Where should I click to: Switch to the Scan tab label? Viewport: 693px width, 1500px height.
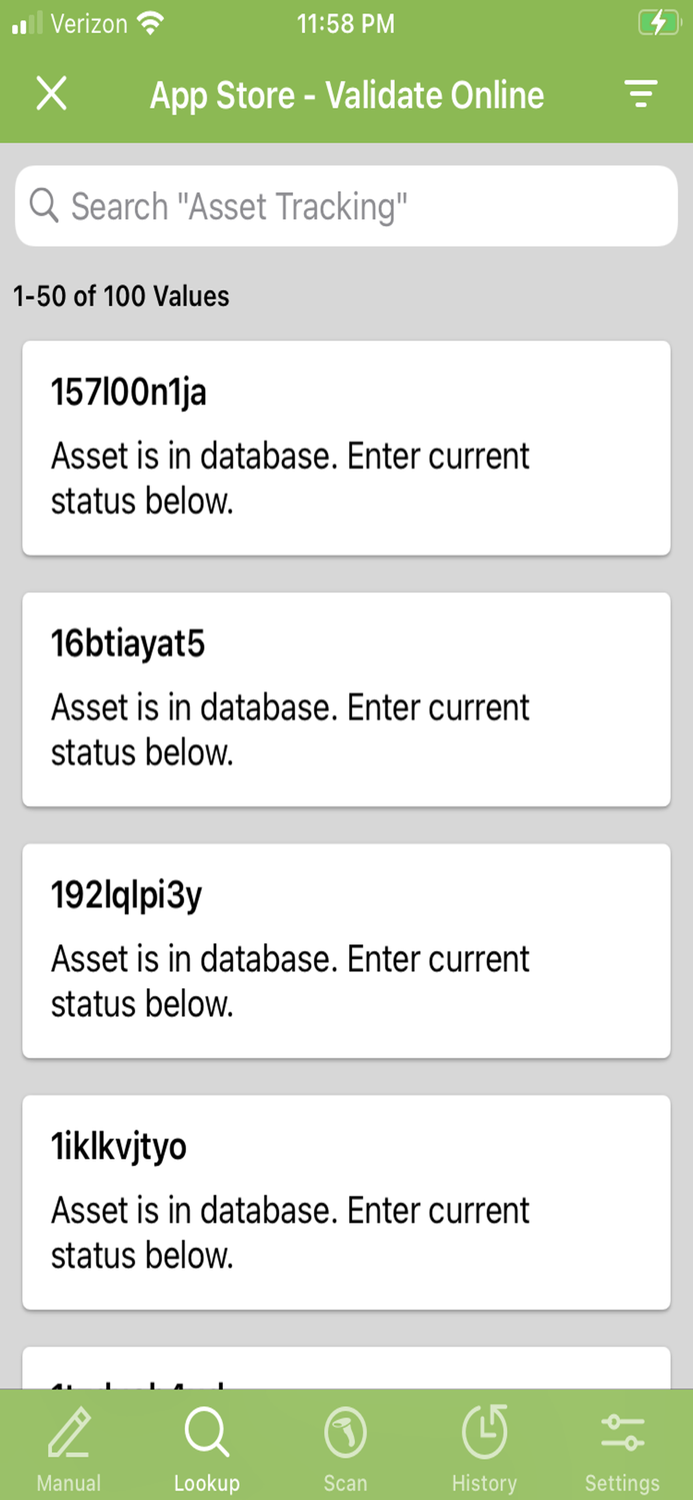[x=345, y=1482]
